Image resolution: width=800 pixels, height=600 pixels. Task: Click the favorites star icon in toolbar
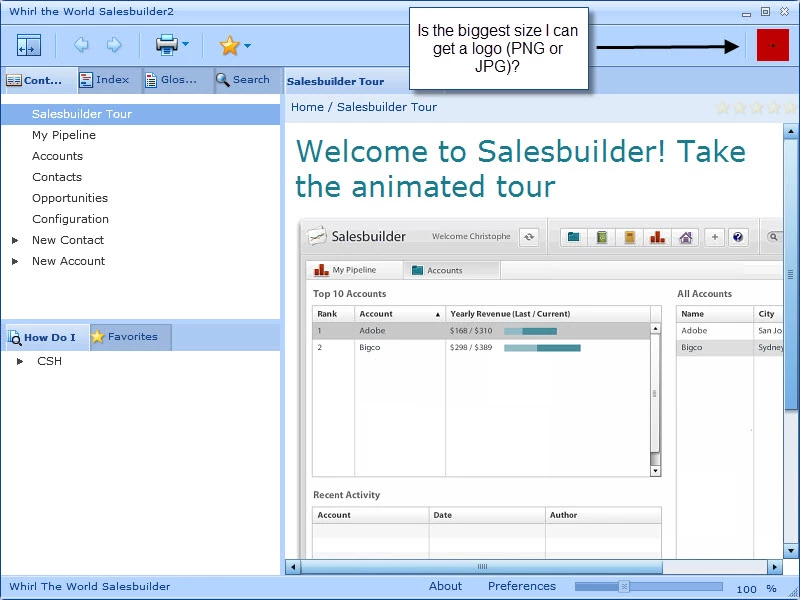pos(230,45)
